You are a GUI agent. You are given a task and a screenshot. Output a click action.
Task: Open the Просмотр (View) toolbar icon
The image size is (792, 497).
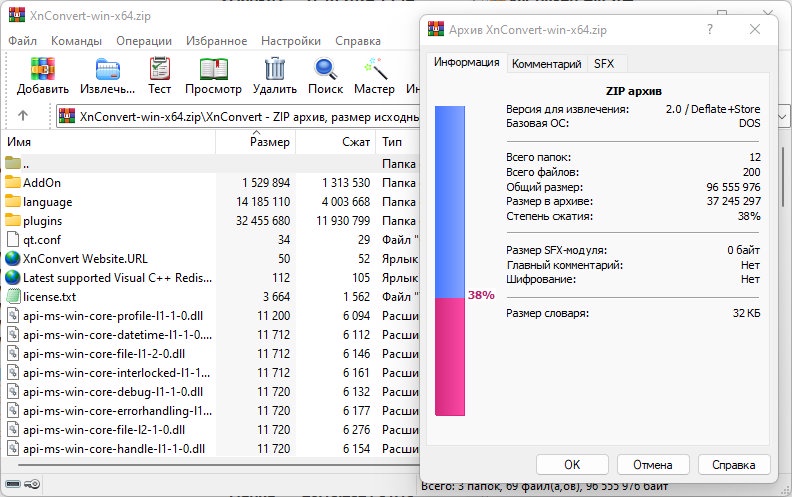[213, 69]
